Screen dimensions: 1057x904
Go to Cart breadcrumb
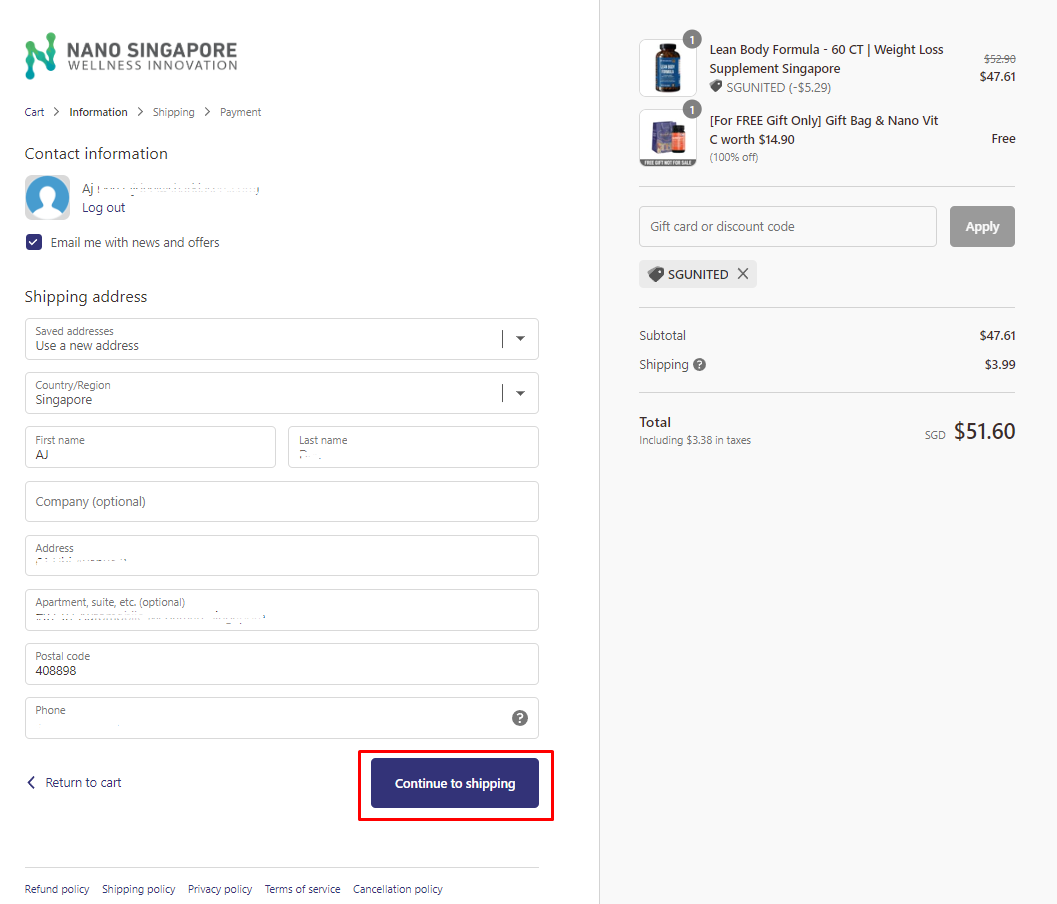tap(34, 112)
